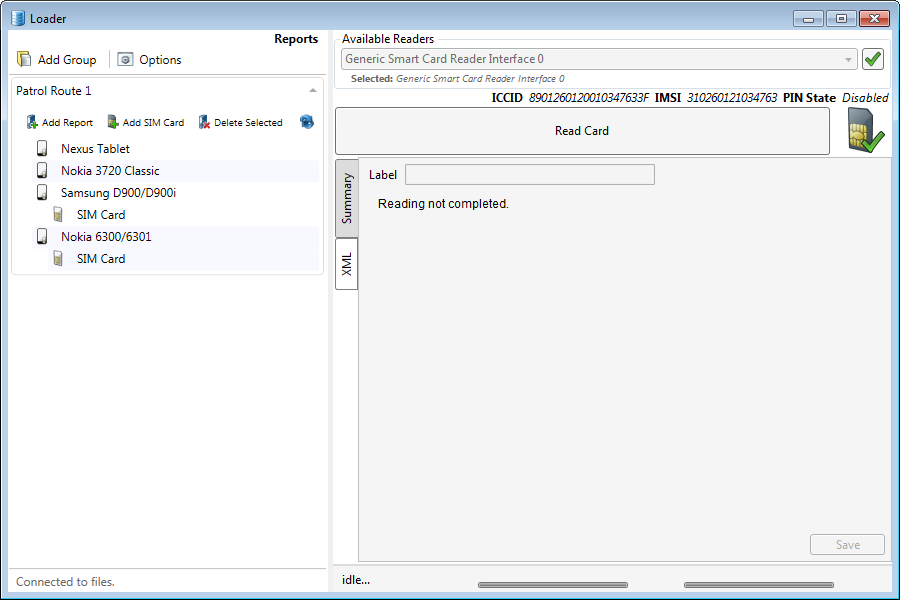Click the Loader app icon in title bar

click(x=18, y=18)
